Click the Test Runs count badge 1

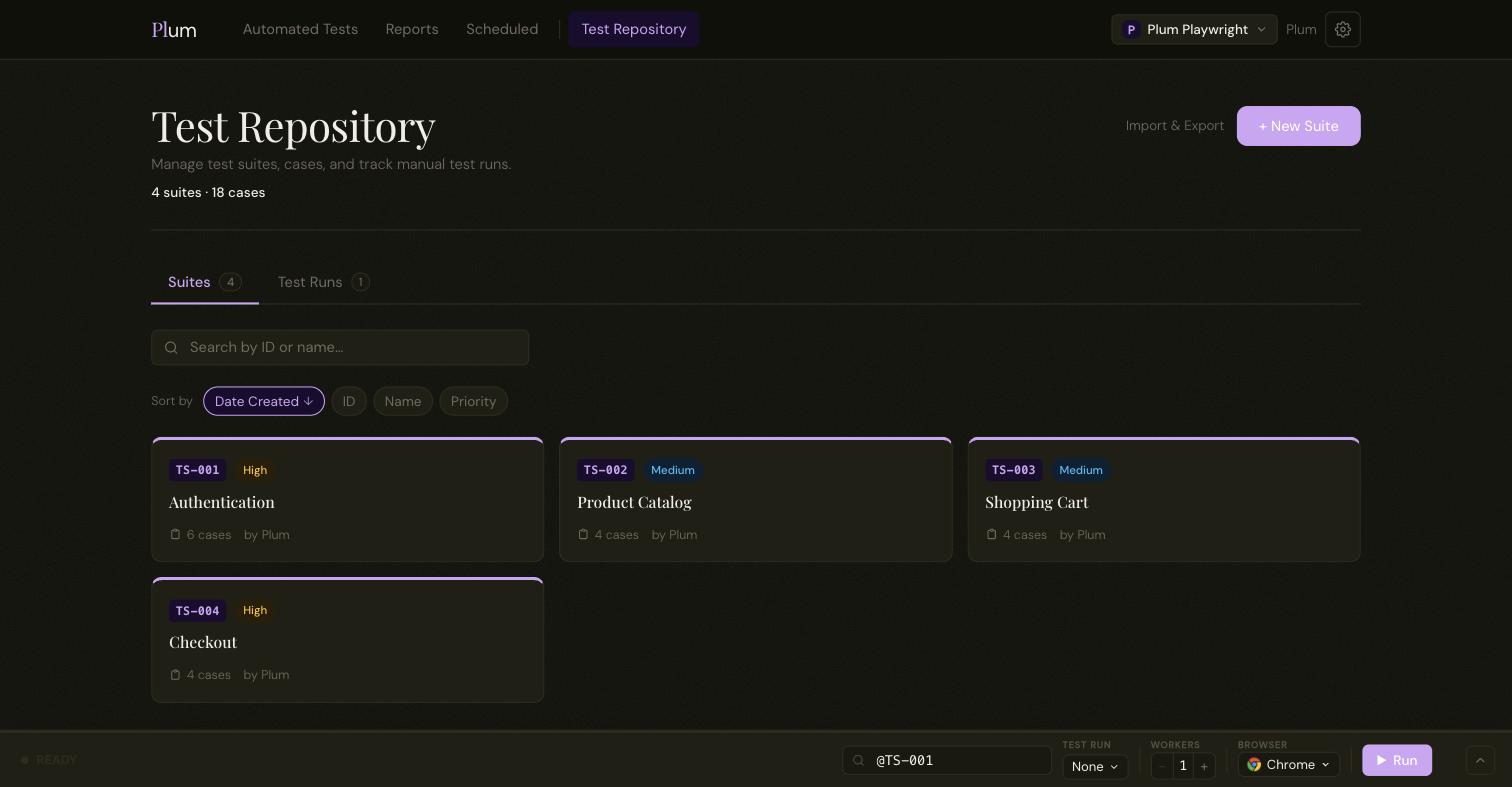click(x=360, y=282)
